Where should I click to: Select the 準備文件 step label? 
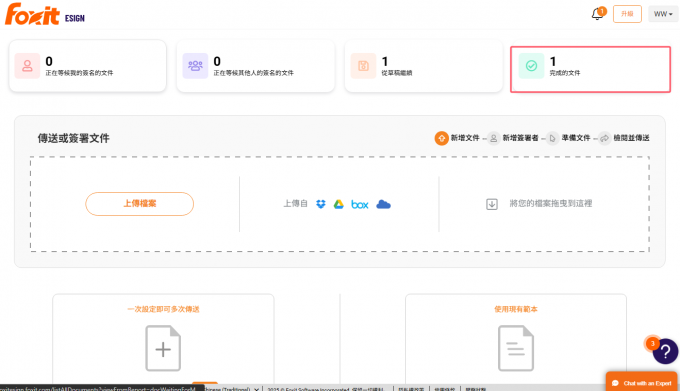576,138
